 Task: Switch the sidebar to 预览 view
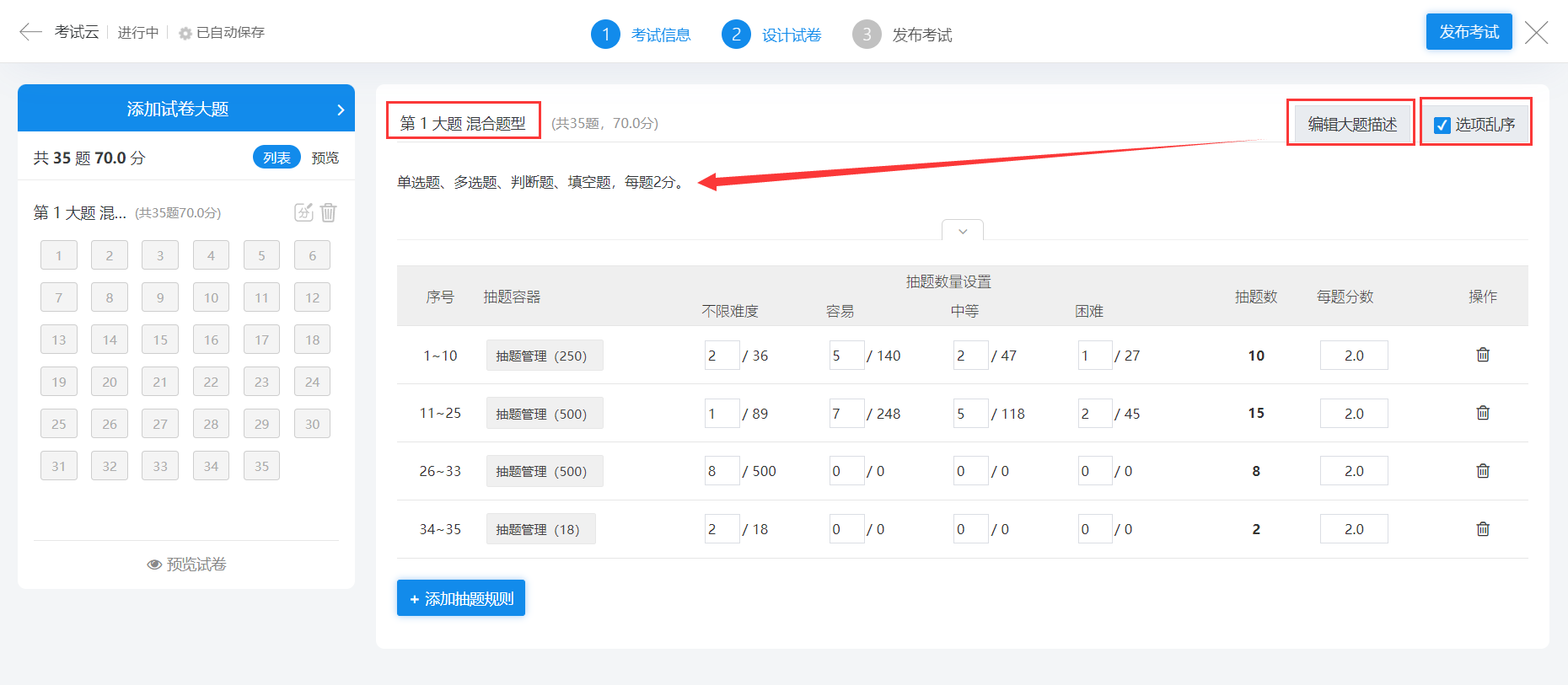pyautogui.click(x=325, y=158)
